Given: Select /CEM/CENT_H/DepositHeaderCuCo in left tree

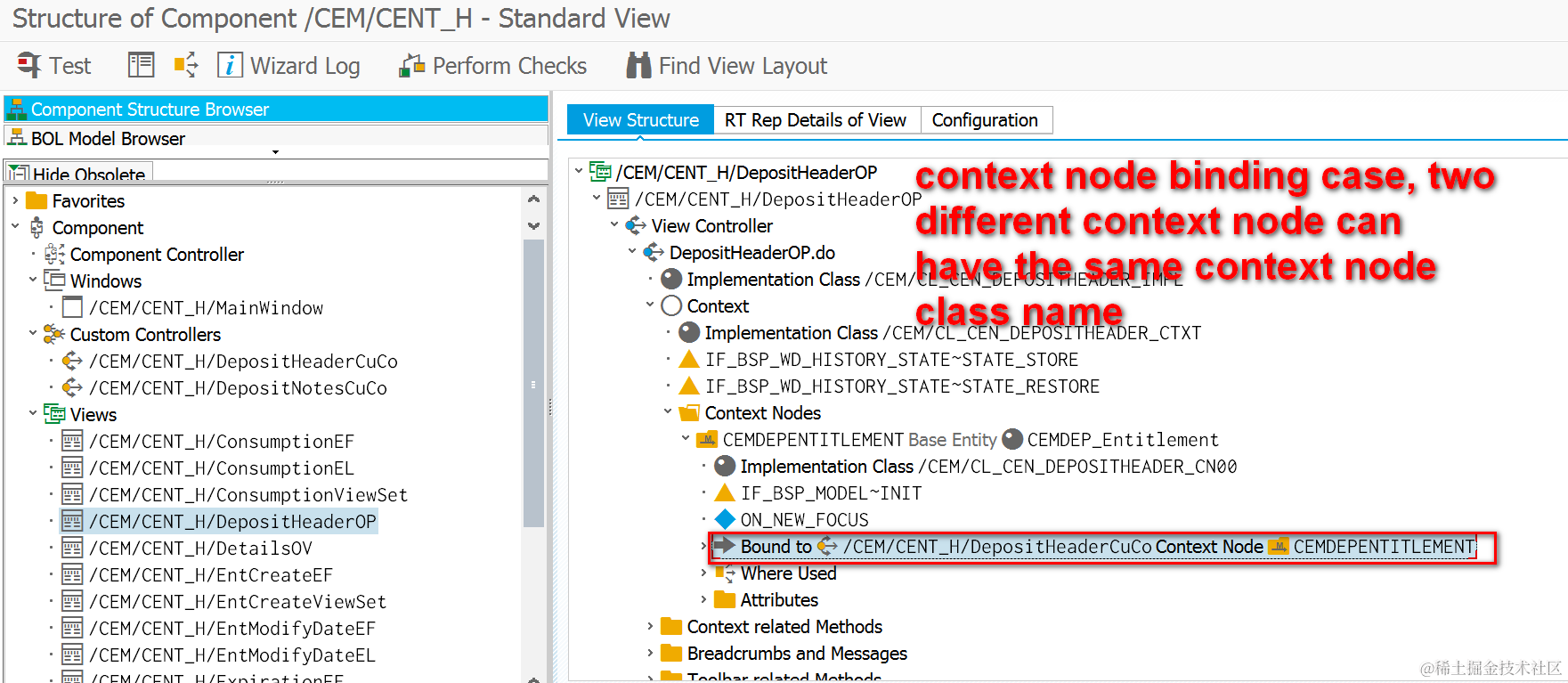Looking at the screenshot, I should coord(243,362).
